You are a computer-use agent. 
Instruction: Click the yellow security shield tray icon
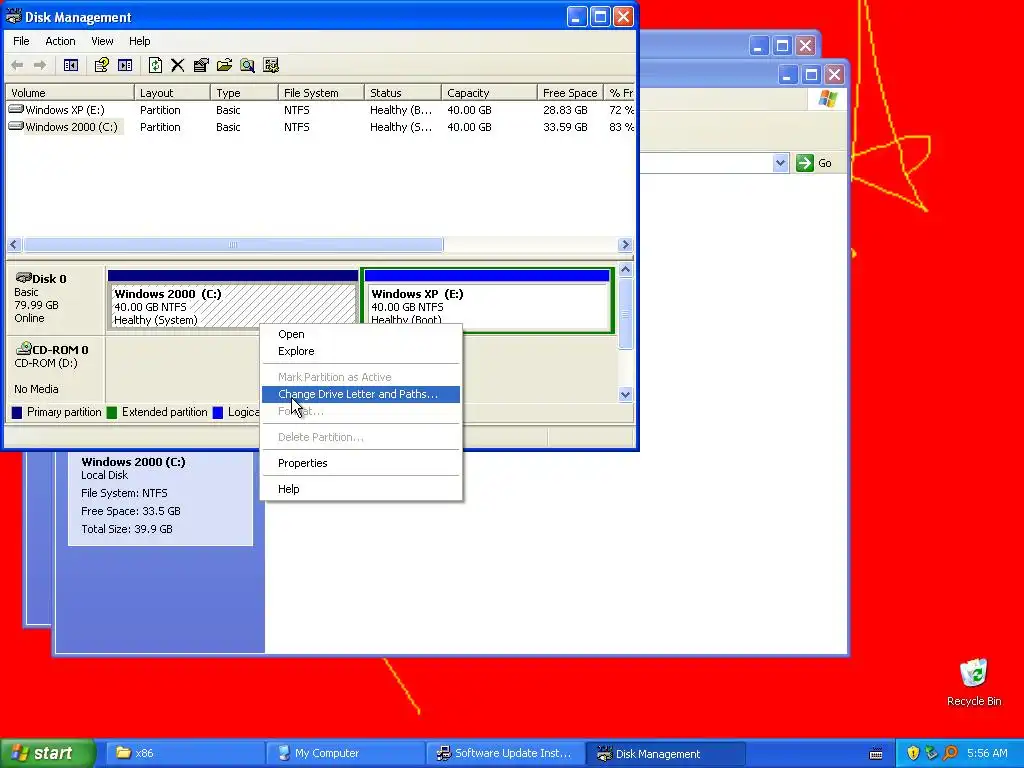(913, 753)
